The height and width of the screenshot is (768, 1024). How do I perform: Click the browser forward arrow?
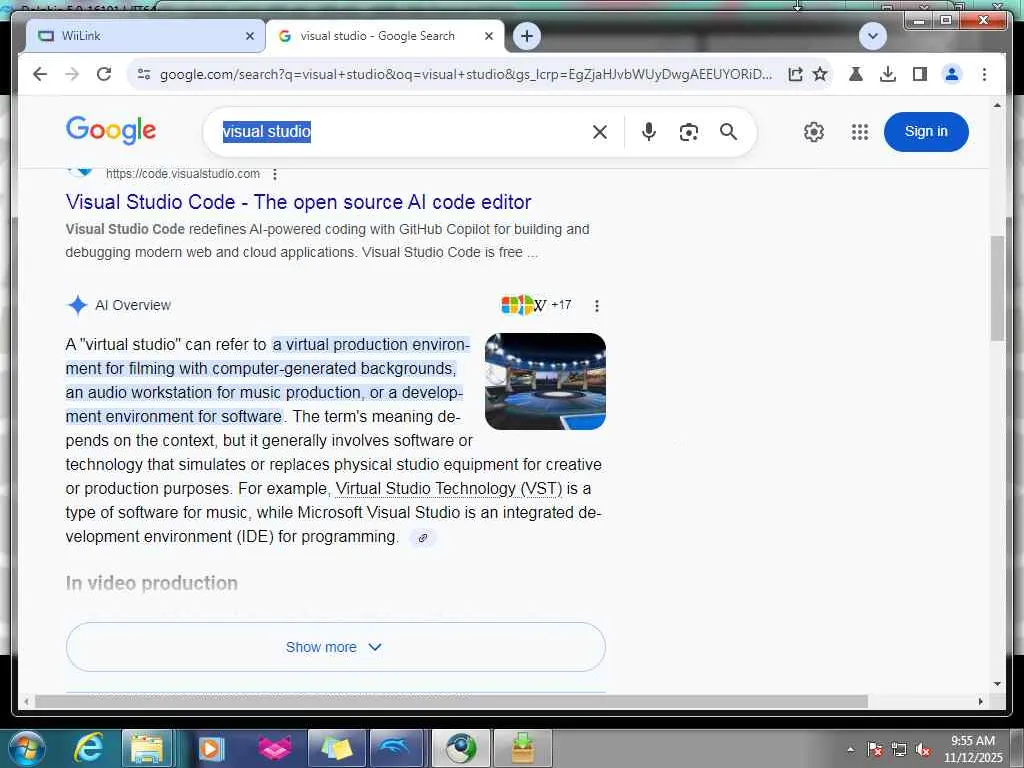point(72,74)
